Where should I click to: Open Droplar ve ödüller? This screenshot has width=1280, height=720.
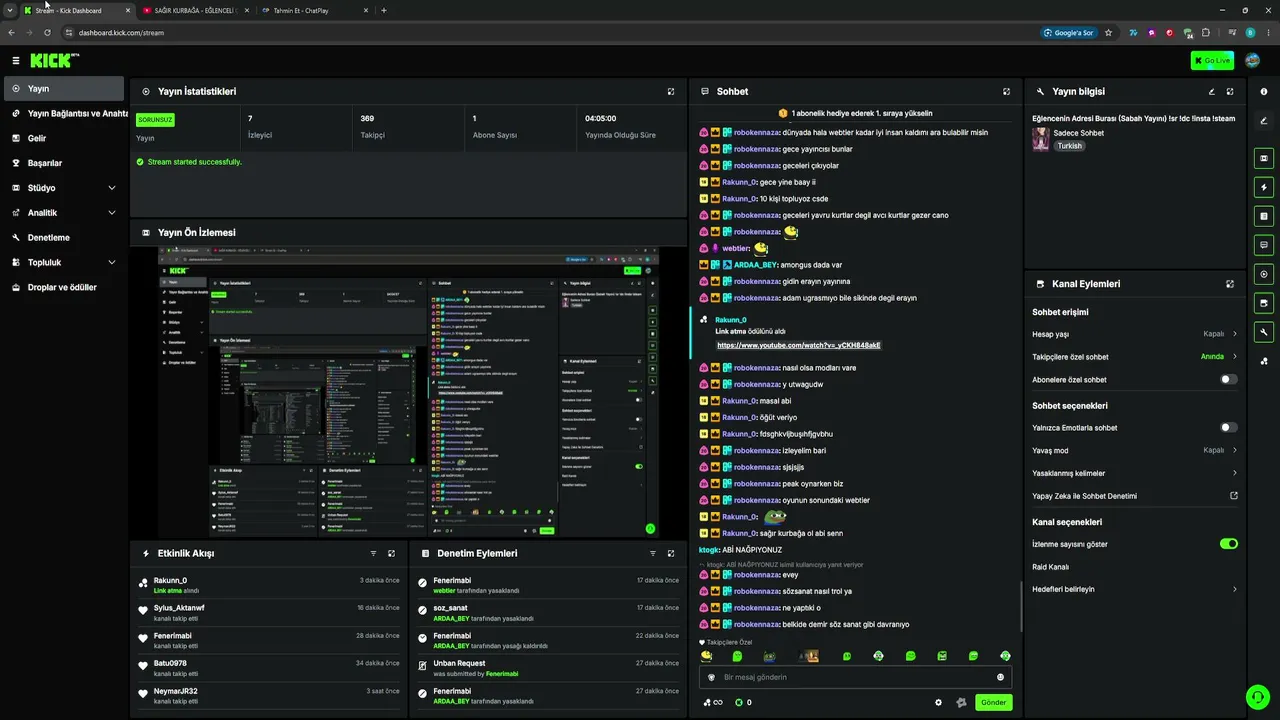point(63,288)
